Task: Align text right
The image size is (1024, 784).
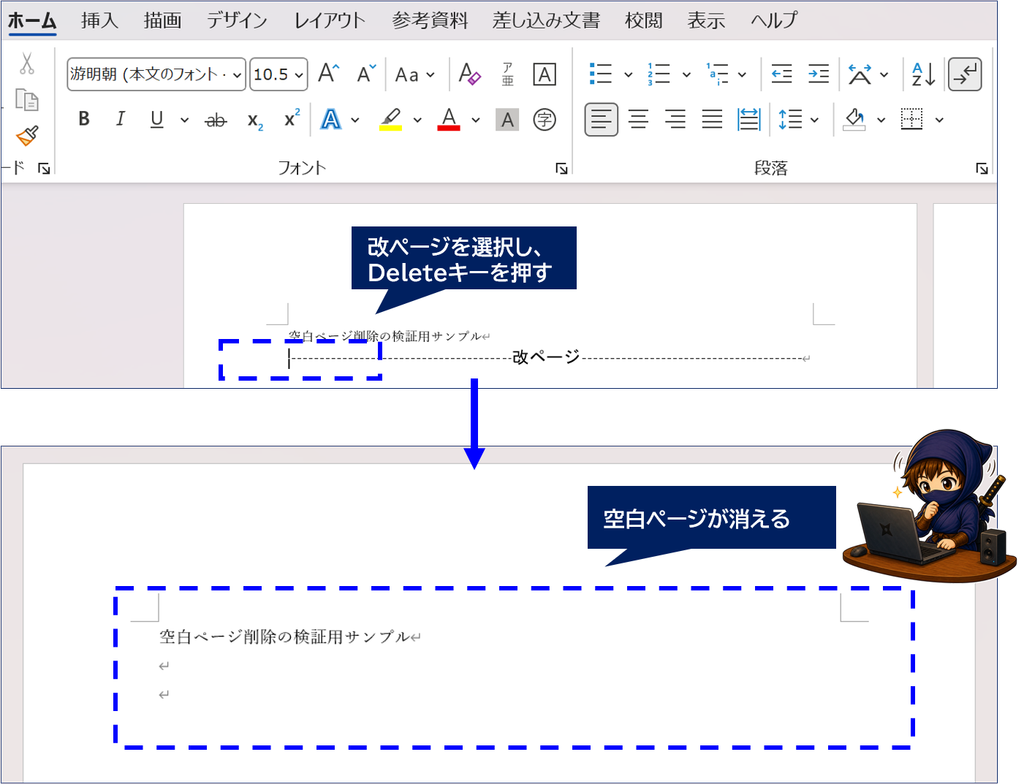Action: click(x=675, y=120)
